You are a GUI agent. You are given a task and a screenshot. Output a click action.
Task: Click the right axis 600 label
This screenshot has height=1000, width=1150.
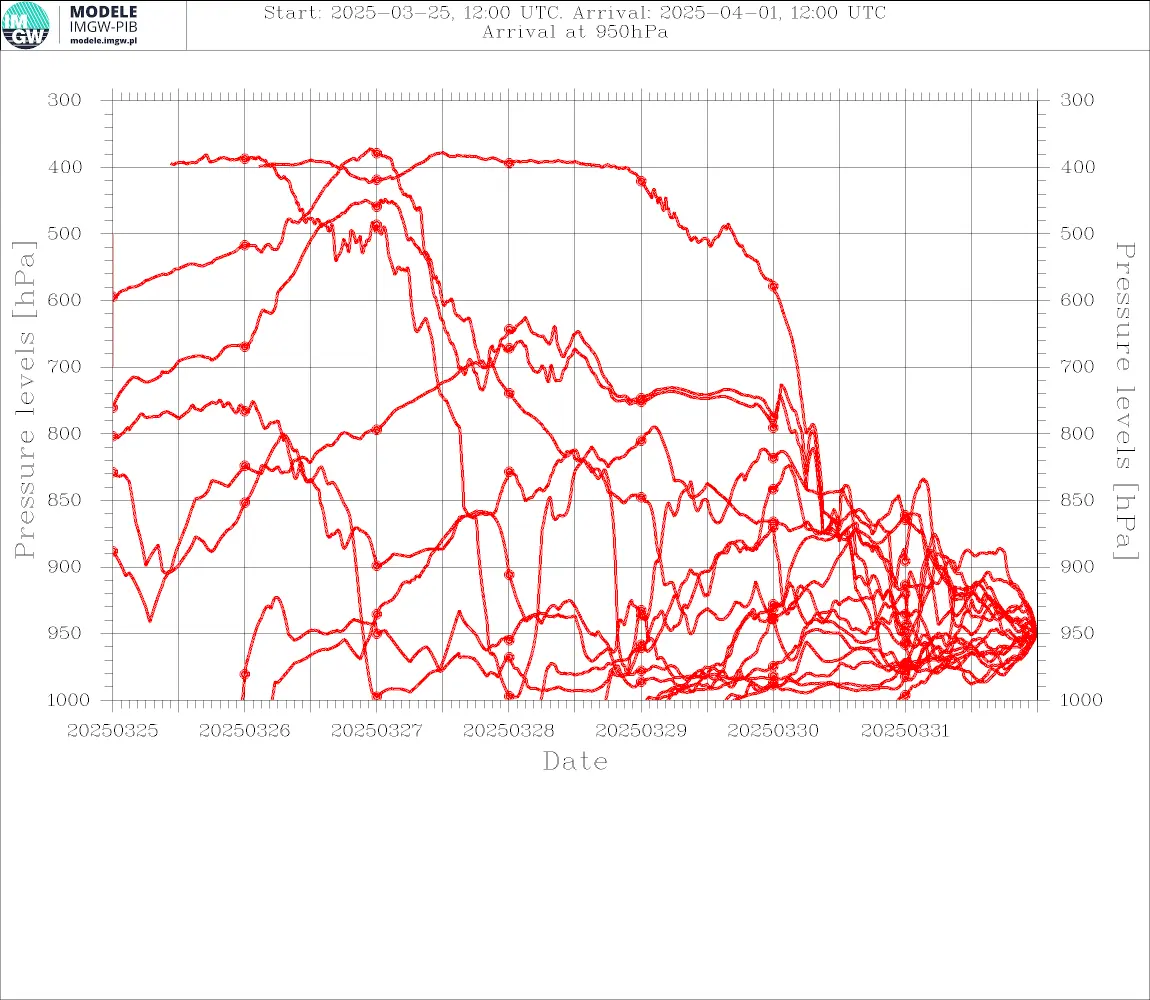pos(1077,300)
